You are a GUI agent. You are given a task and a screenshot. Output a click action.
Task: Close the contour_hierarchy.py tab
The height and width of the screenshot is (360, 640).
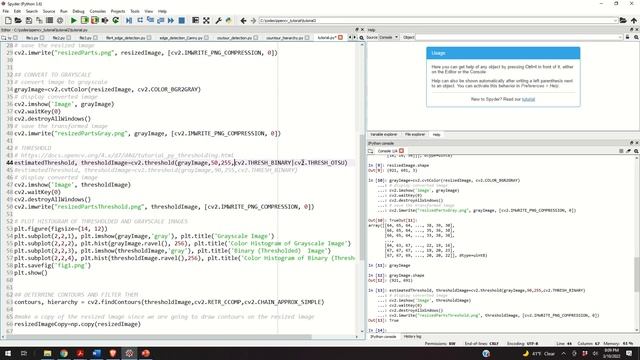(307, 38)
